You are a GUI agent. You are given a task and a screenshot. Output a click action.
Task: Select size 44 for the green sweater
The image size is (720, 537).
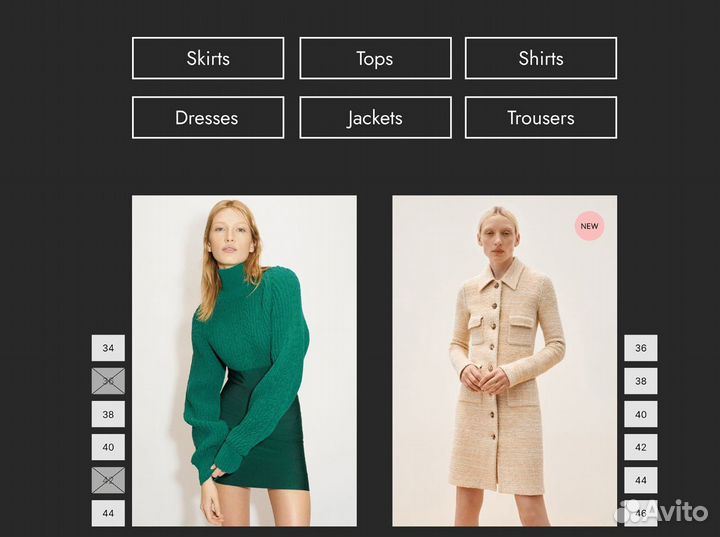click(x=108, y=513)
